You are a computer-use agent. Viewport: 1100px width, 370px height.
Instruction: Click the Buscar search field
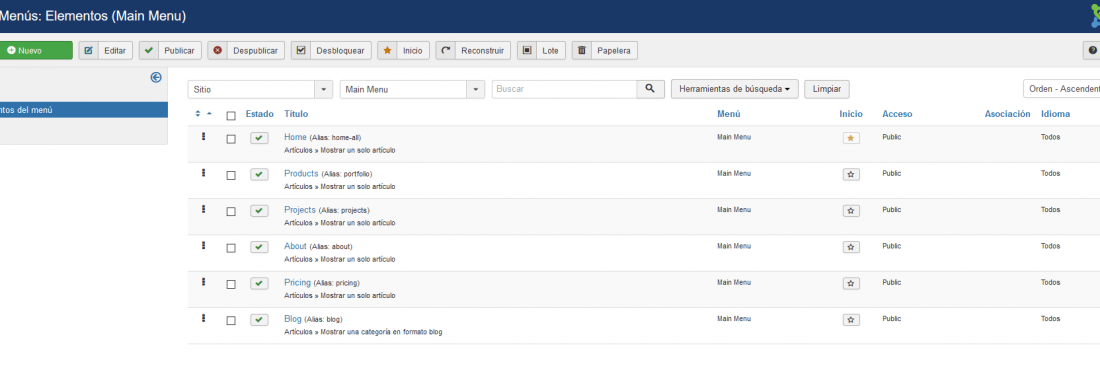pos(565,89)
